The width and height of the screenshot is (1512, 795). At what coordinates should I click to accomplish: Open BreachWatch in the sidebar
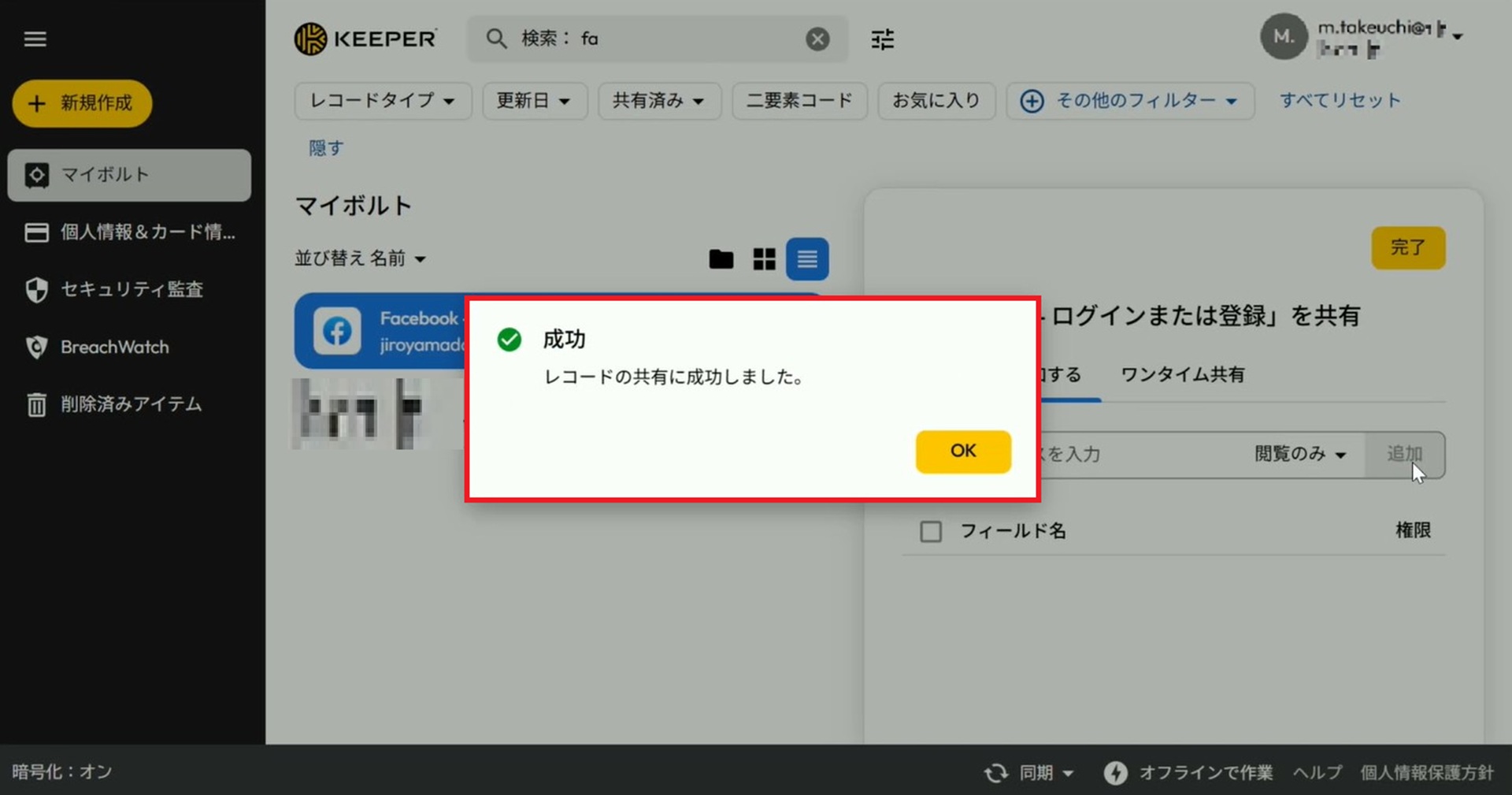pyautogui.click(x=114, y=347)
